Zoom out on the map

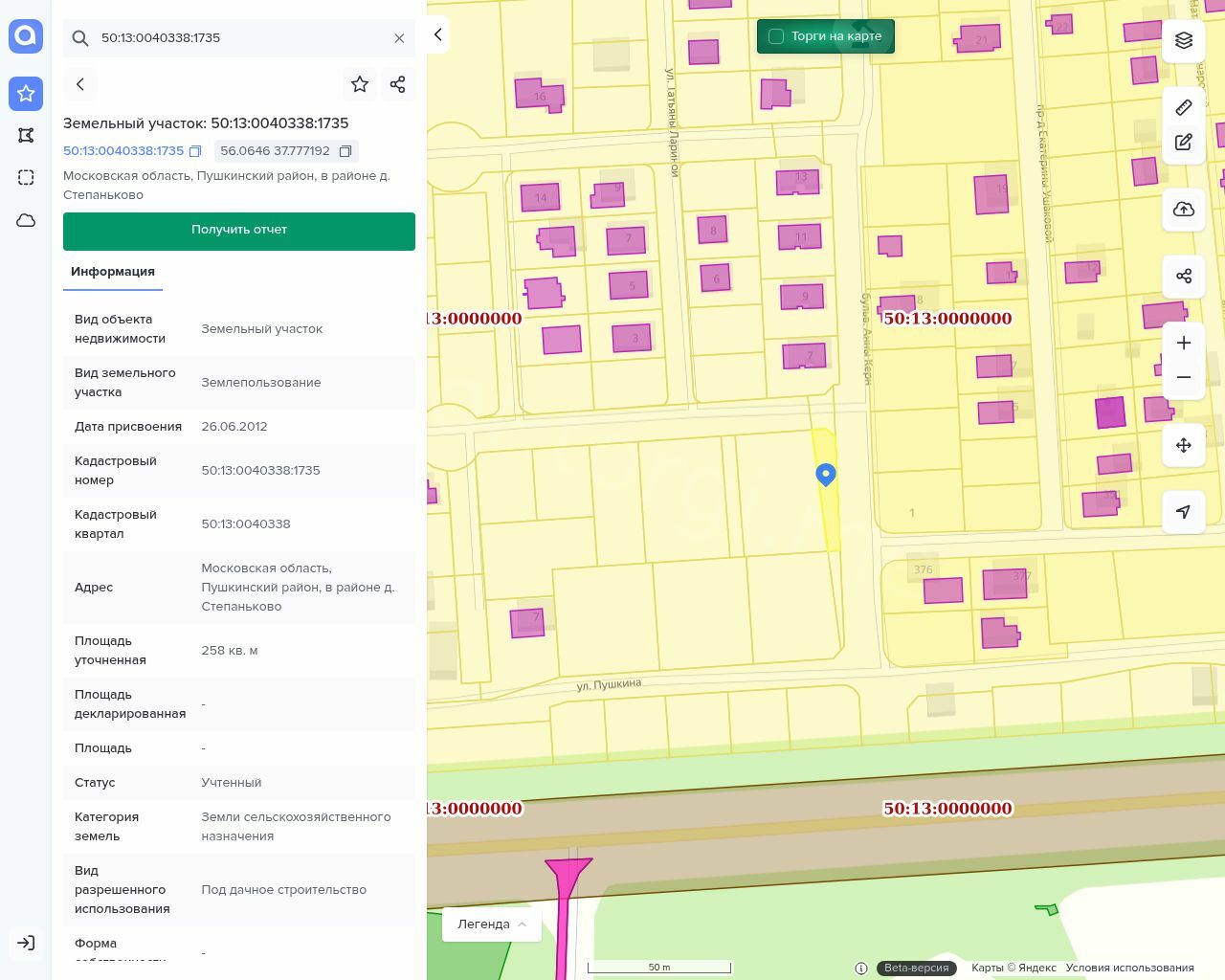coord(1184,377)
